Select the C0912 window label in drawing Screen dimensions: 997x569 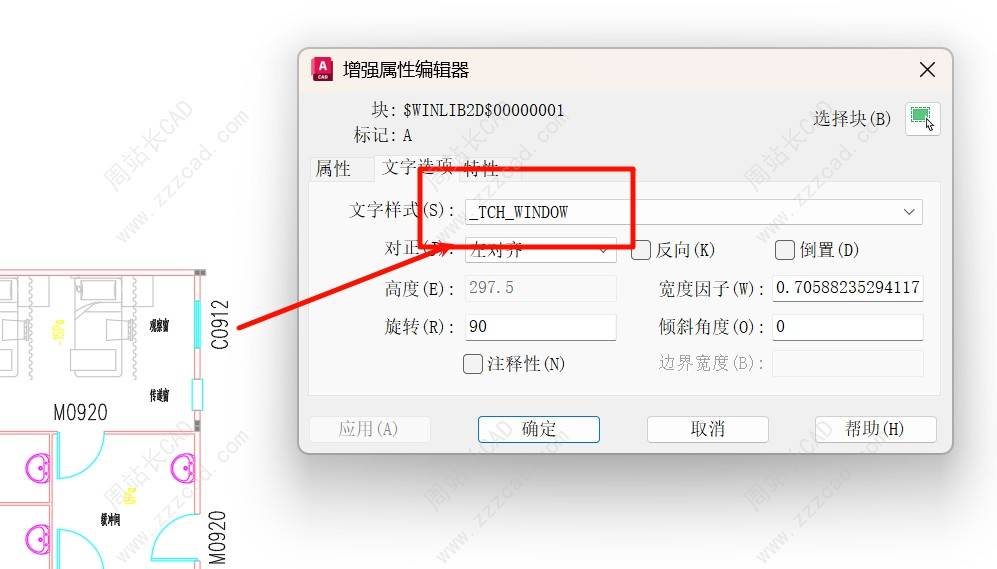click(x=219, y=325)
